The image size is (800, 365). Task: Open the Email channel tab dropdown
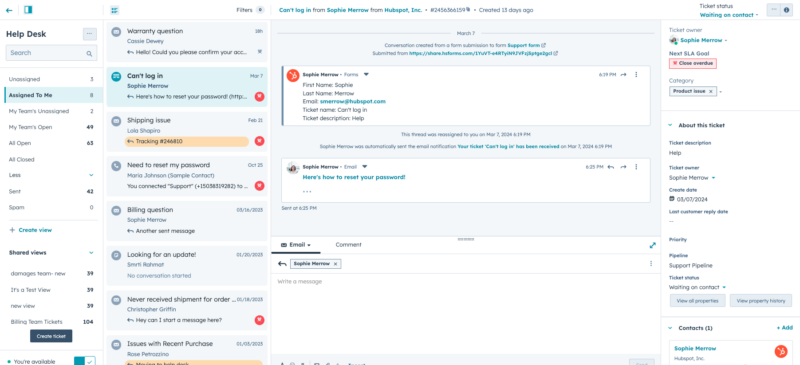coord(296,245)
